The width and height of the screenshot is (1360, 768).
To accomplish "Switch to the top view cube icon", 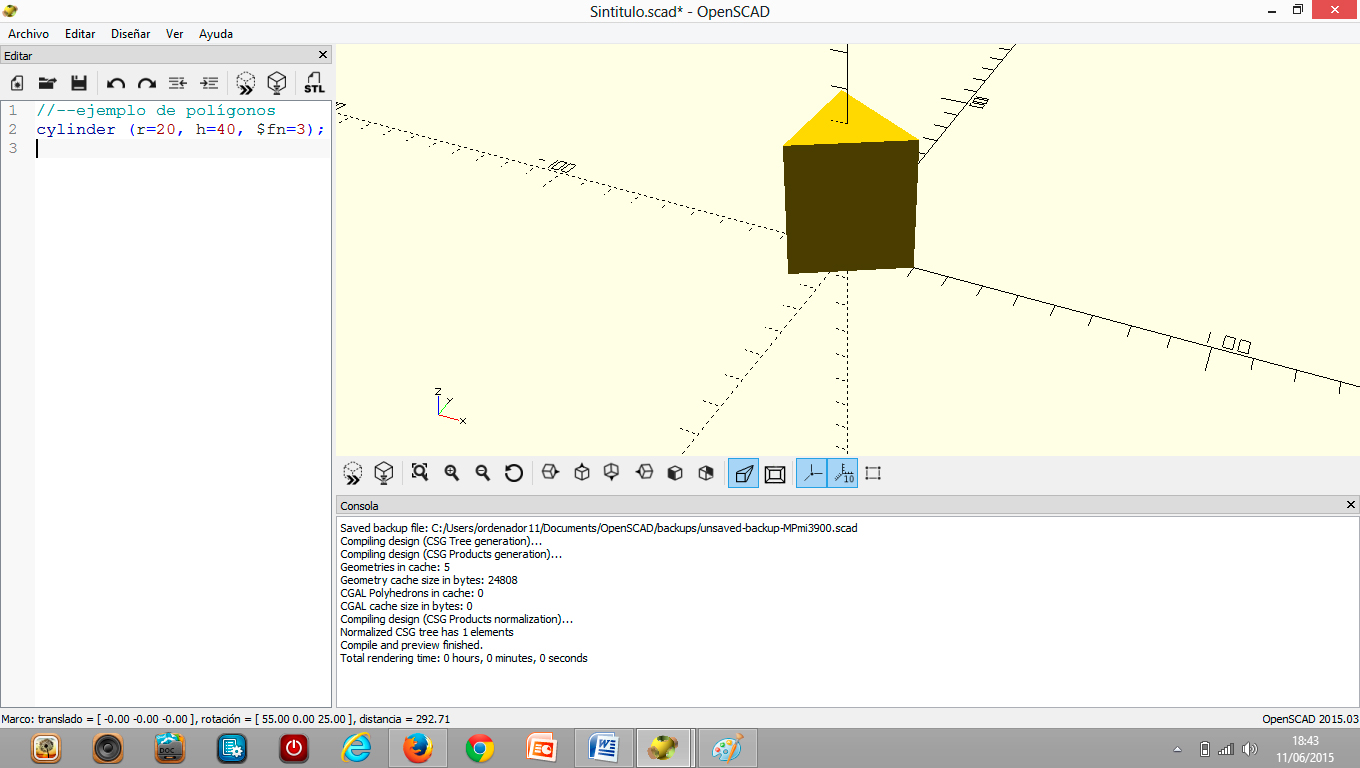I will click(582, 473).
